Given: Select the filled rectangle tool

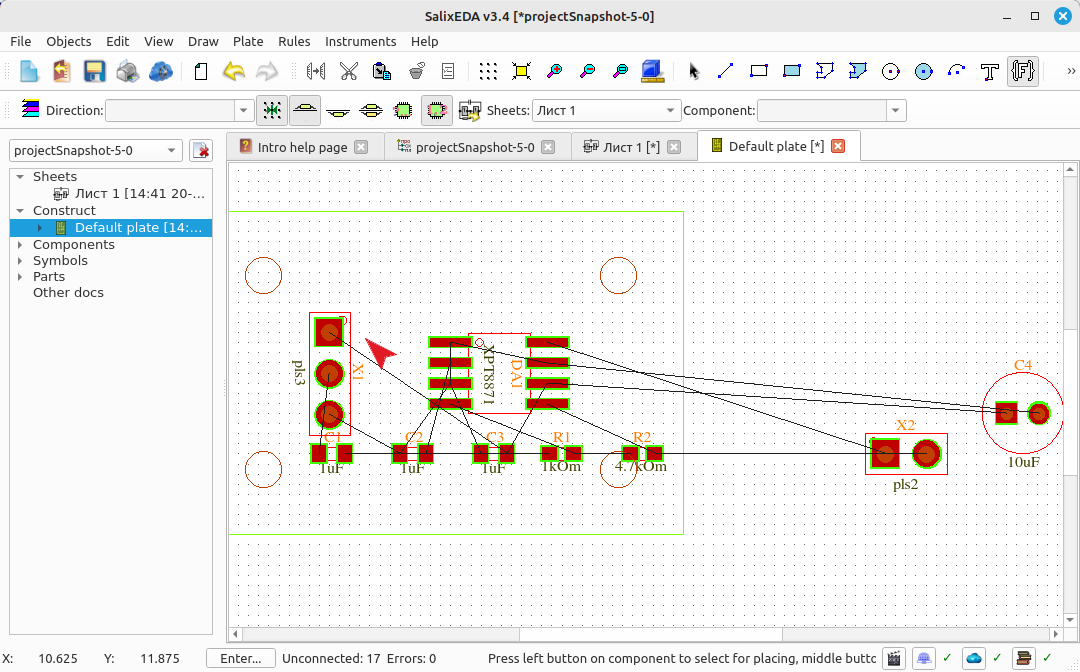Looking at the screenshot, I should 791,71.
